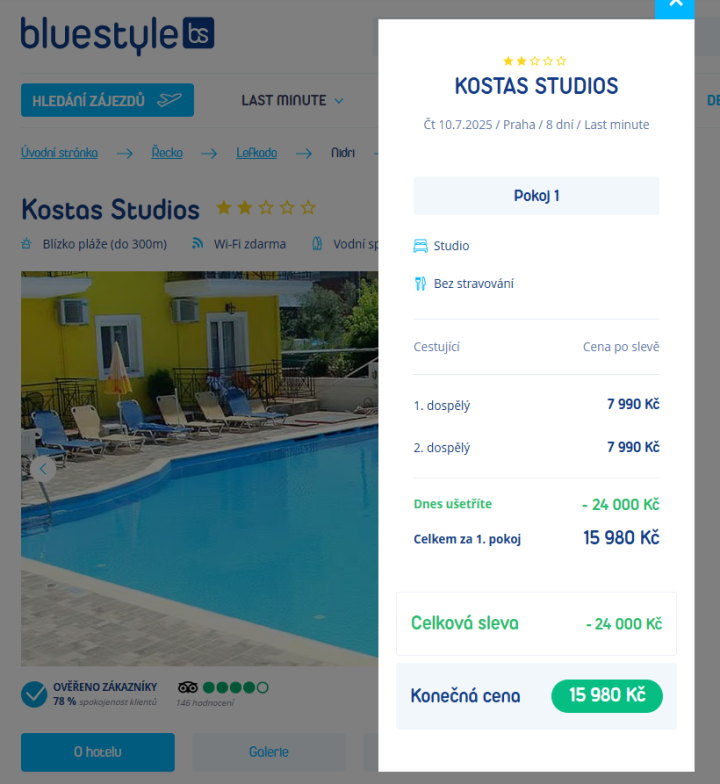
Task: Click the bluestyle logo
Action: tap(118, 35)
